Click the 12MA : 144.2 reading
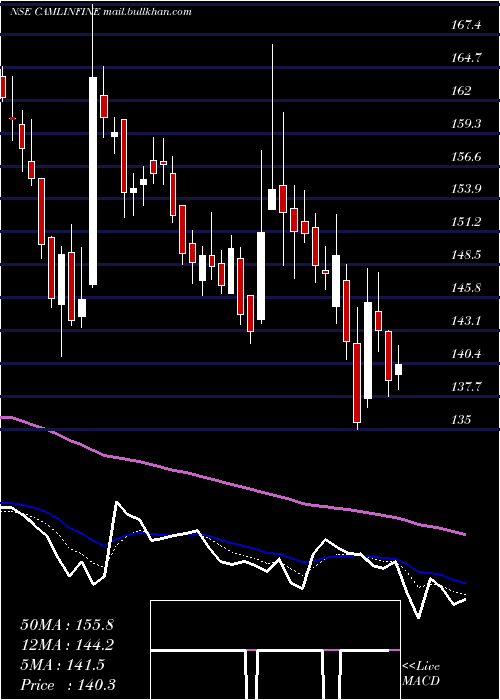The height and width of the screenshot is (700, 500). [x=67, y=645]
